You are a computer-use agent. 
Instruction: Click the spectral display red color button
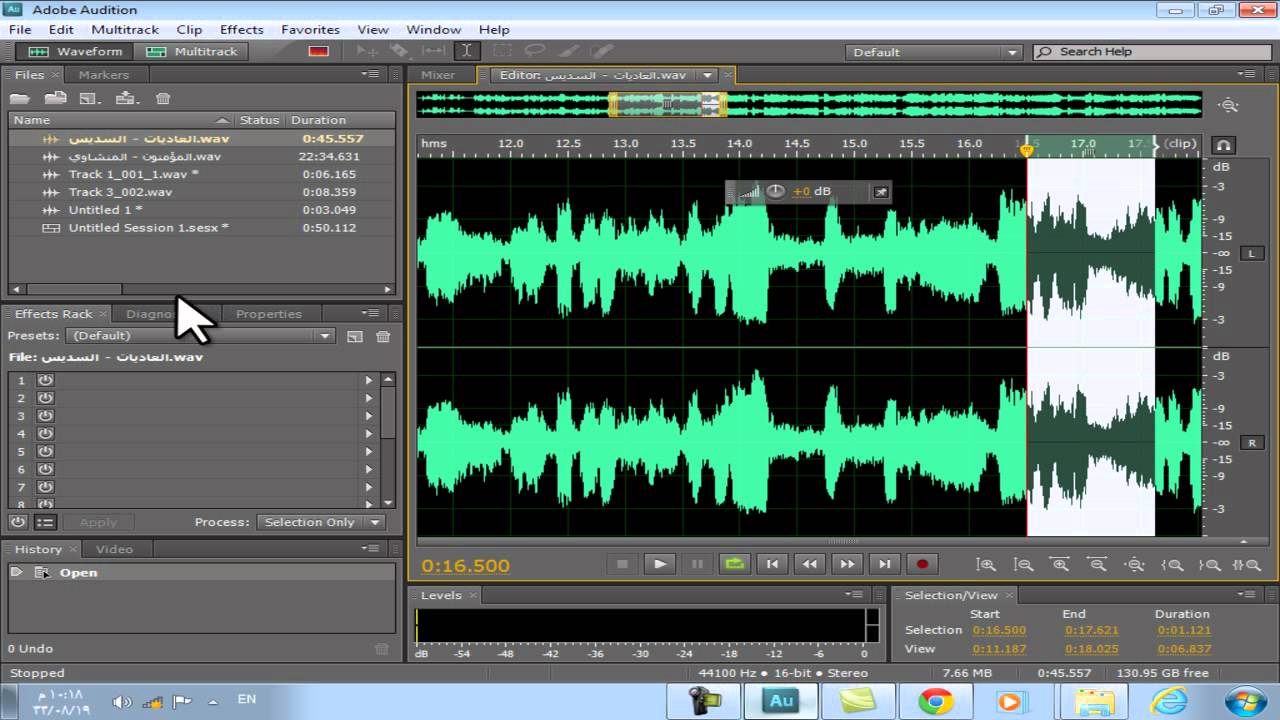[319, 51]
